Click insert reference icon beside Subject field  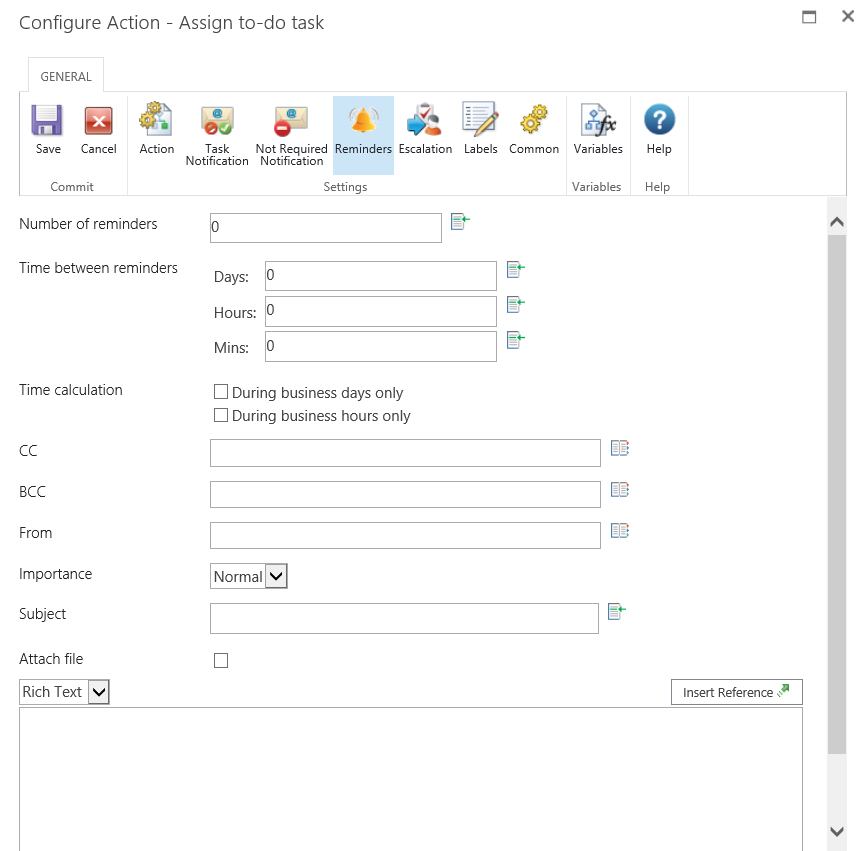616,612
